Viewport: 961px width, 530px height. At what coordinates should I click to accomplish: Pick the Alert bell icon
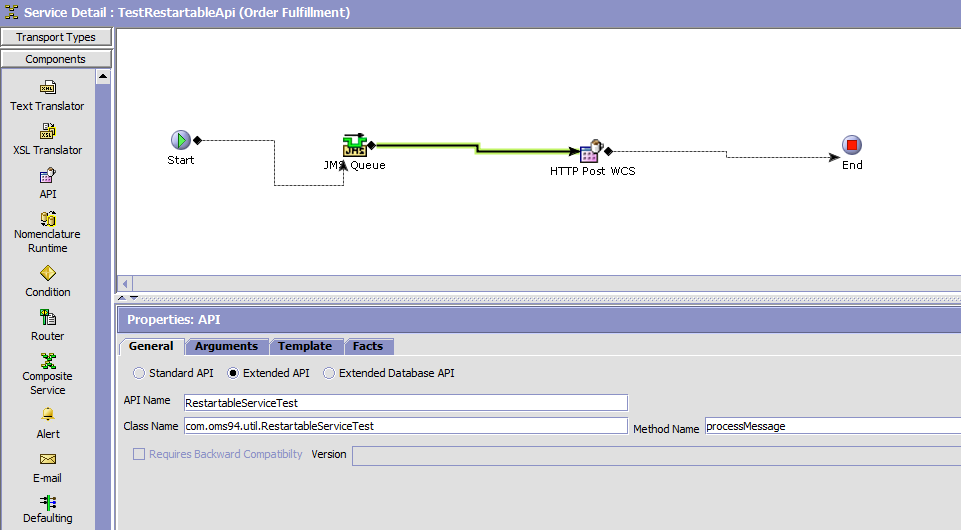(47, 414)
